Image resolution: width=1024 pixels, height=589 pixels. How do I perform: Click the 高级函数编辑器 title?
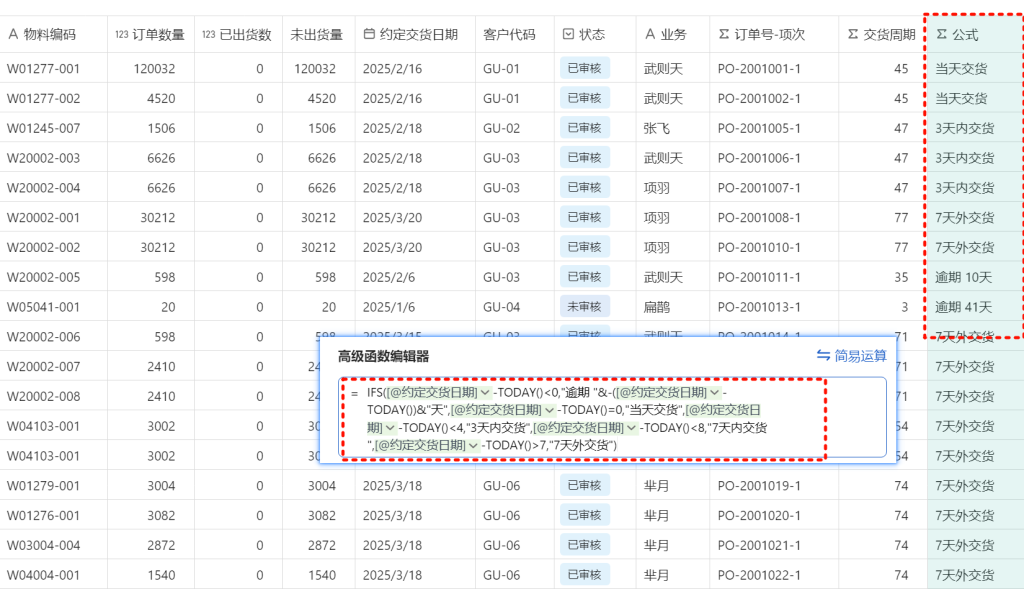pyautogui.click(x=383, y=357)
